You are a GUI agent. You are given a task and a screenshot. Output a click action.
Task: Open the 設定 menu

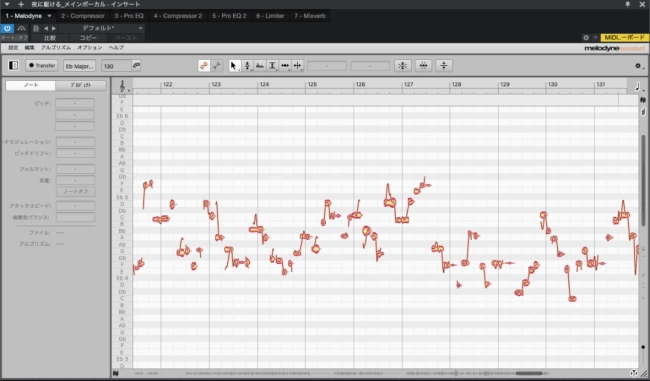(13, 48)
